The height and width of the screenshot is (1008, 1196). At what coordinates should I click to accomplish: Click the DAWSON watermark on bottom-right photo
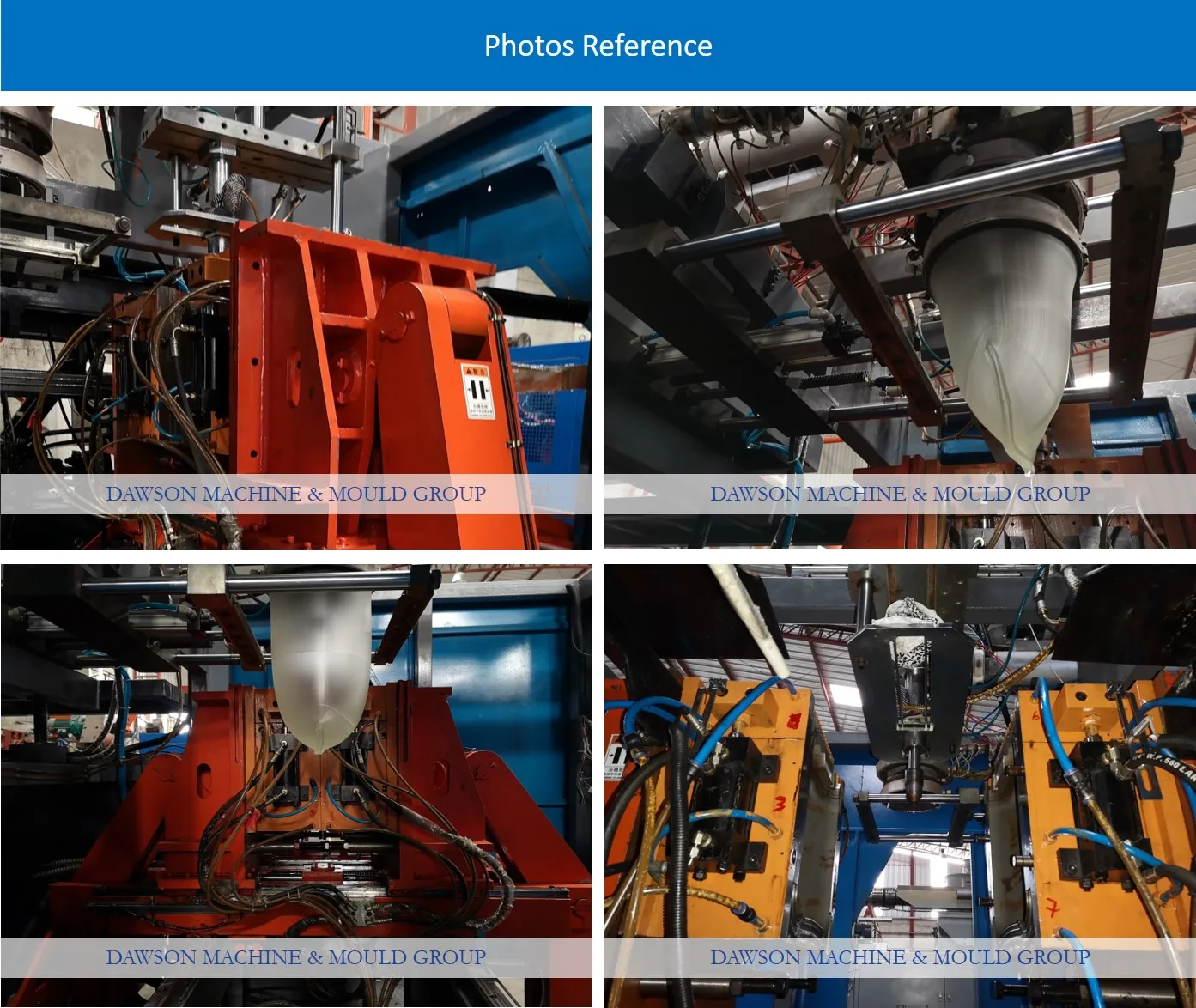tap(900, 957)
